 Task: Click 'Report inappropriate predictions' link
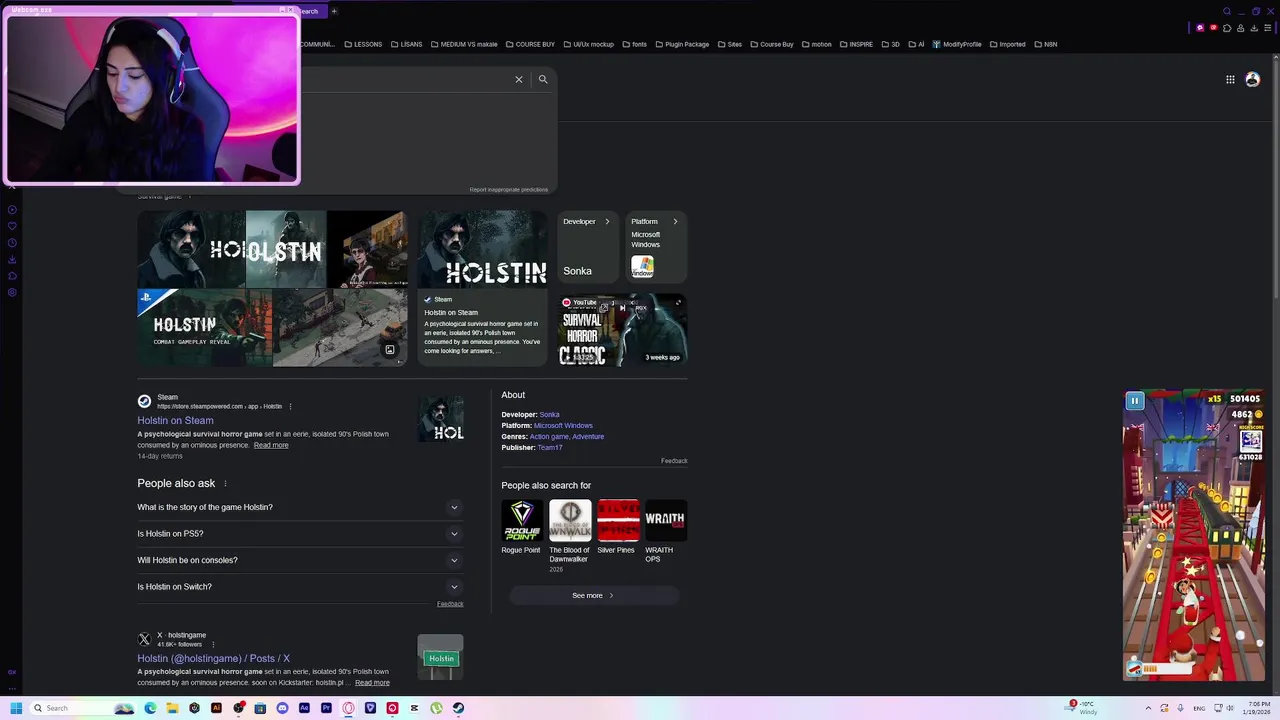coord(508,189)
